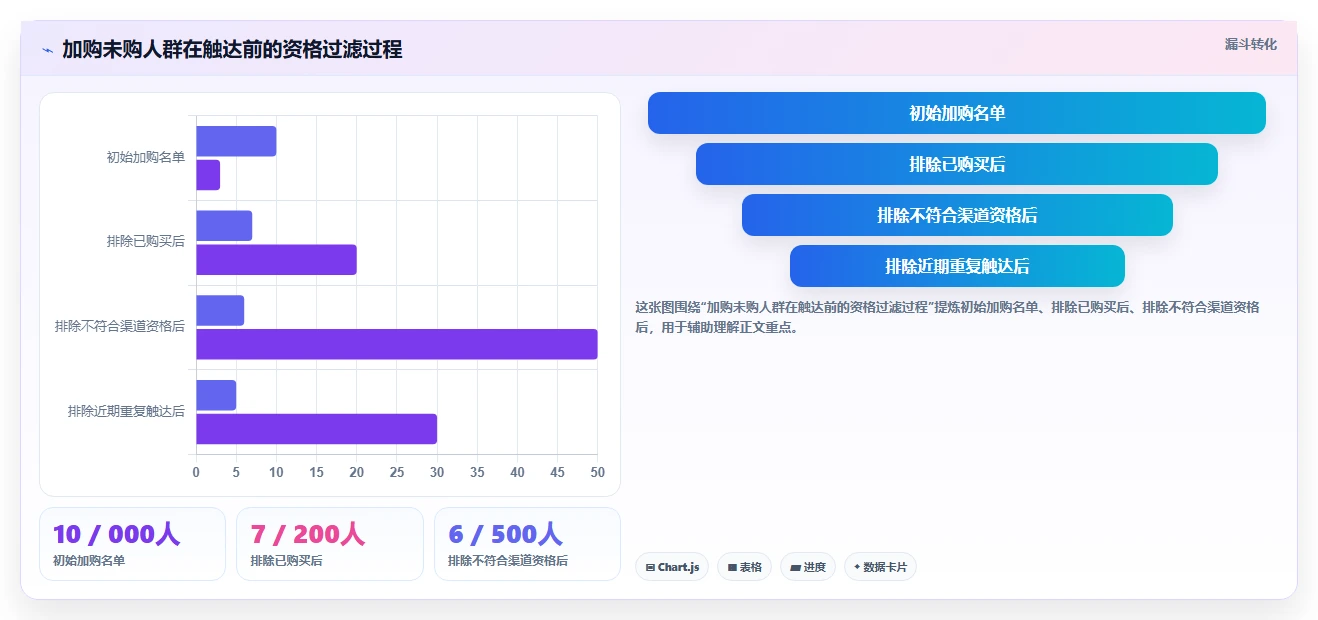Click the 初始加购名单 y-axis label
1318x620 pixels.
(146, 157)
